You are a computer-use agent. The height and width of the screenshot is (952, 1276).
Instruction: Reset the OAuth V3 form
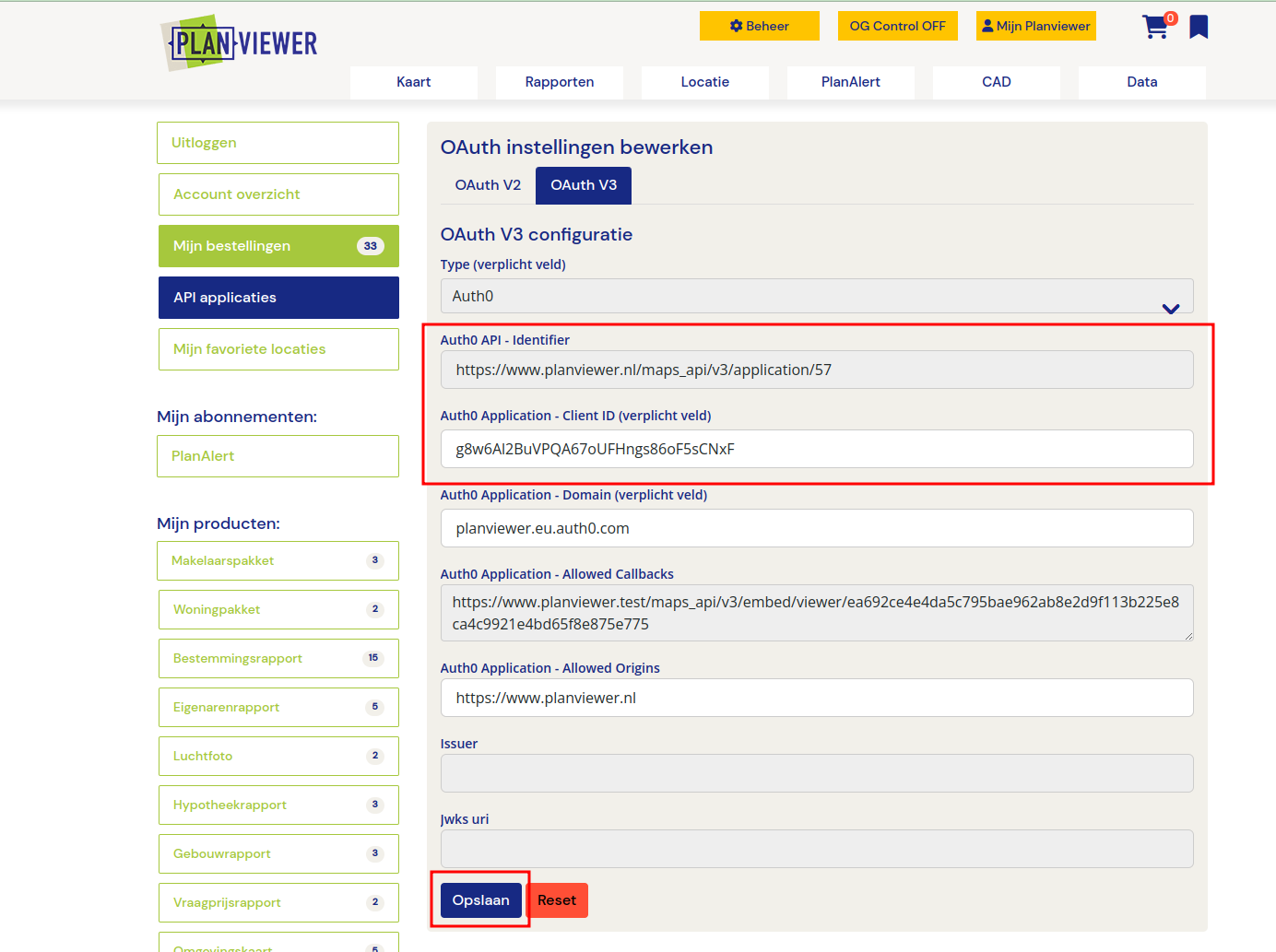(x=557, y=899)
